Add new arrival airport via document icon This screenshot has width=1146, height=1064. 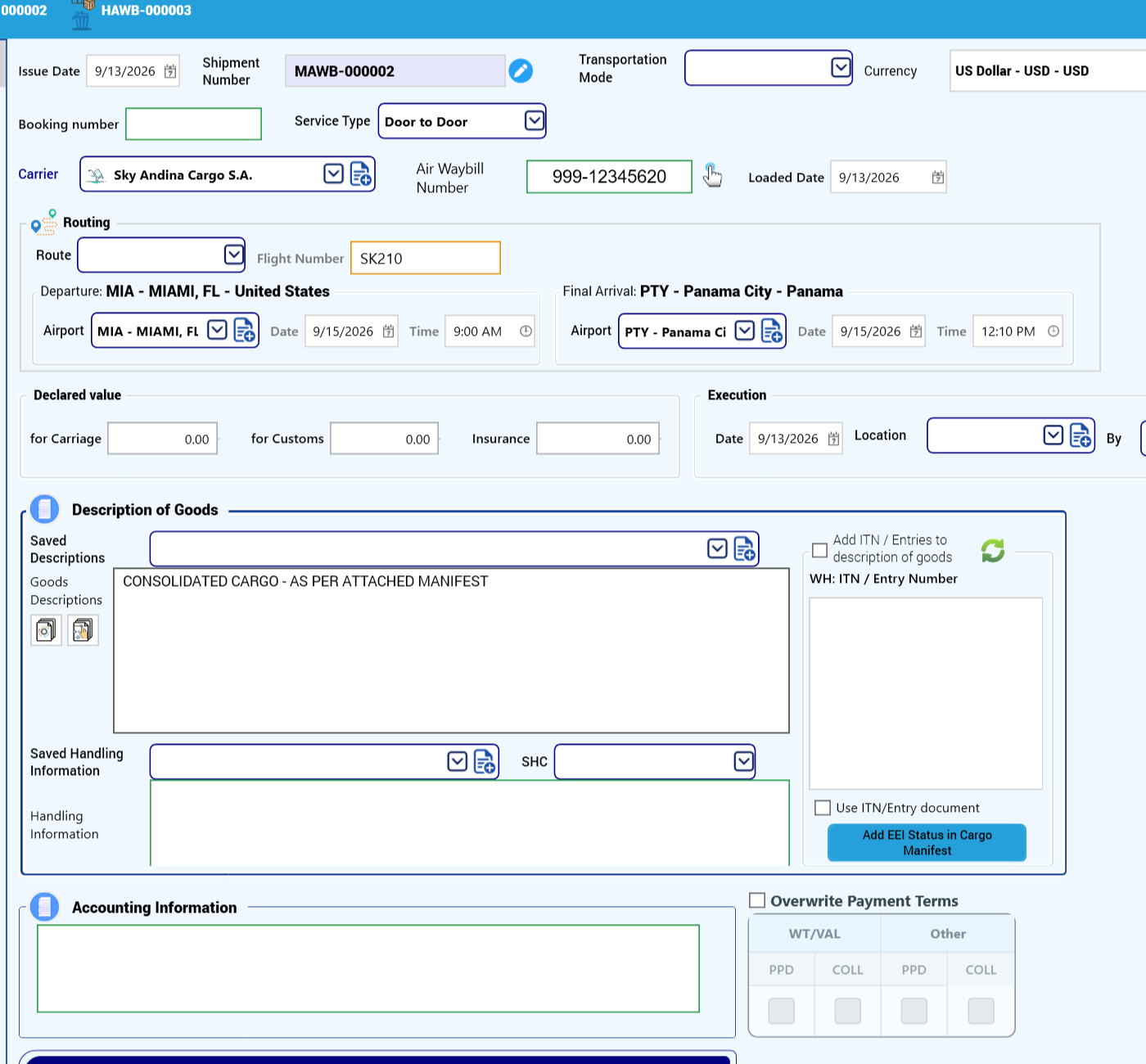point(772,331)
